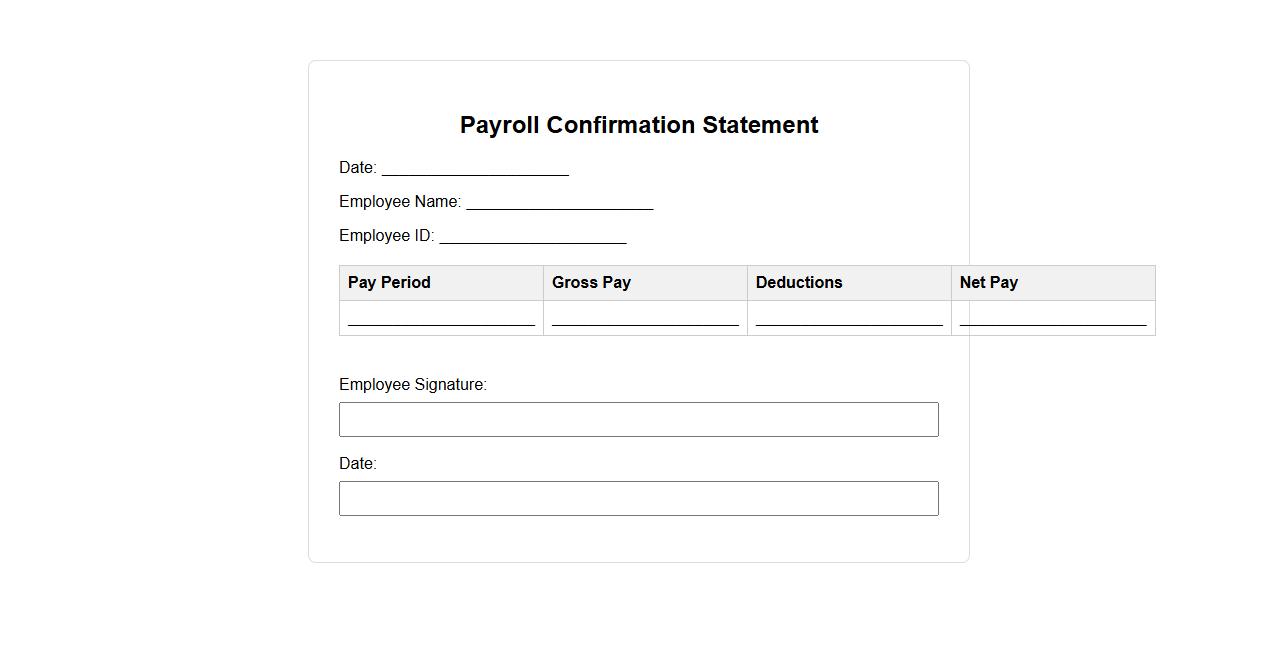Select the blank cell under Deductions
1278x650 pixels.
[849, 318]
